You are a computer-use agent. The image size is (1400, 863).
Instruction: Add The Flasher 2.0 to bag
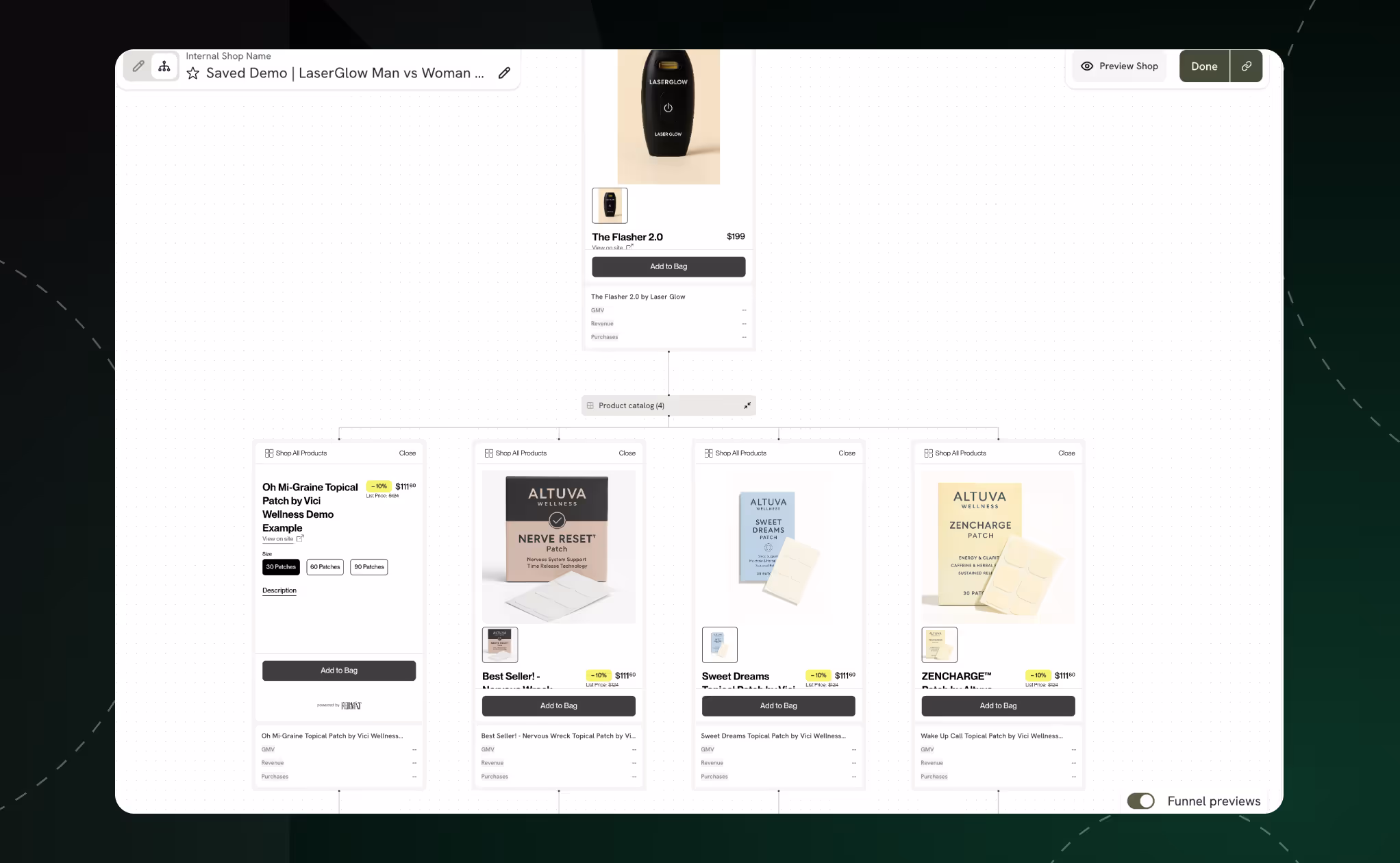668,266
